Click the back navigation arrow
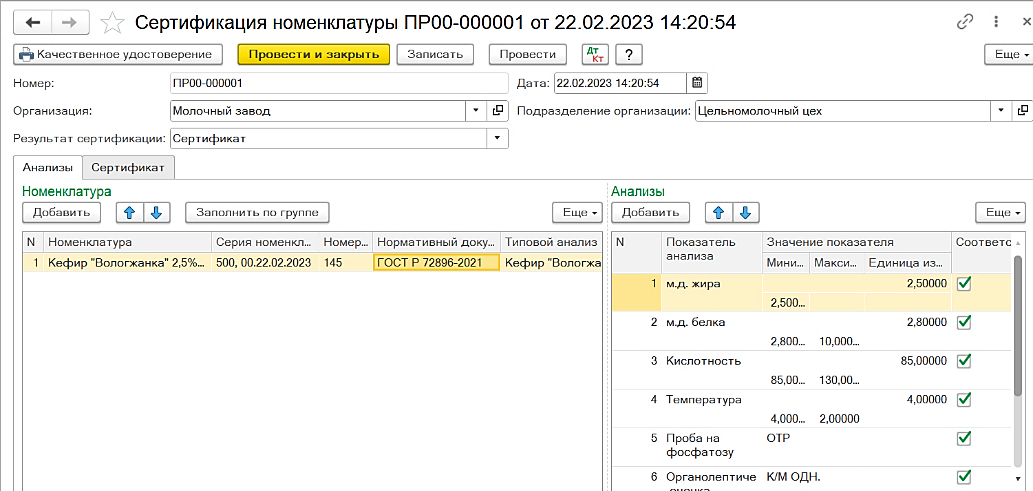The width and height of the screenshot is (1033, 491). pyautogui.click(x=33, y=22)
